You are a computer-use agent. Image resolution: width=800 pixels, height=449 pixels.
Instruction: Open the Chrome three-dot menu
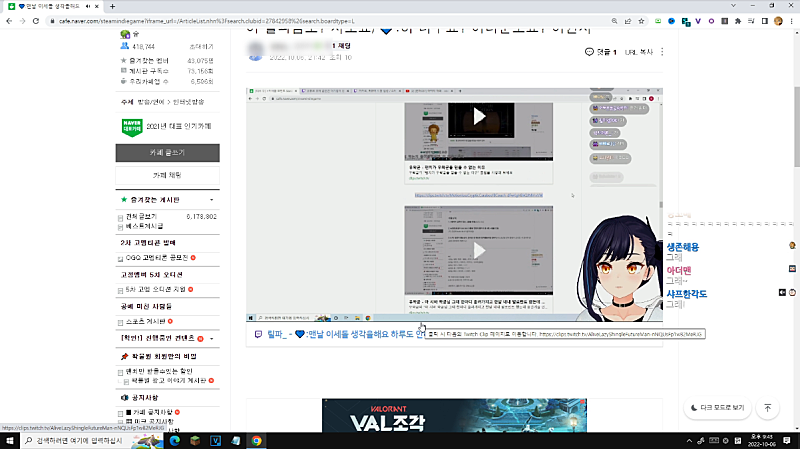(x=789, y=19)
